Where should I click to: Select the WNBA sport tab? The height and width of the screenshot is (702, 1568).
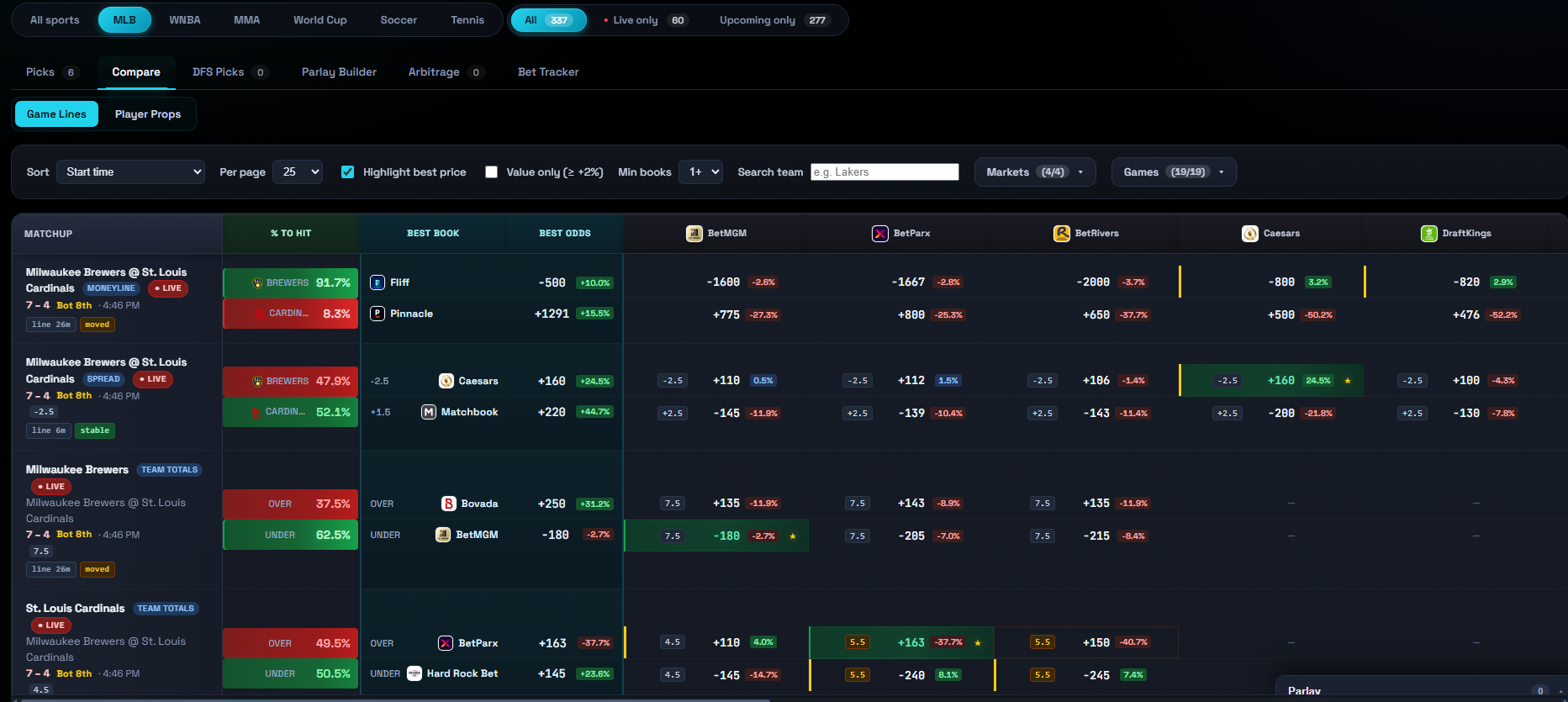click(x=185, y=20)
